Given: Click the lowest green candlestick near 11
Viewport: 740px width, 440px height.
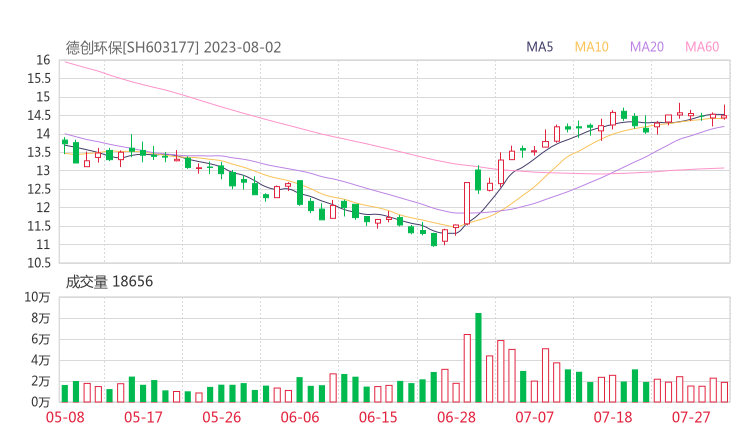Looking at the screenshot, I should tap(434, 239).
